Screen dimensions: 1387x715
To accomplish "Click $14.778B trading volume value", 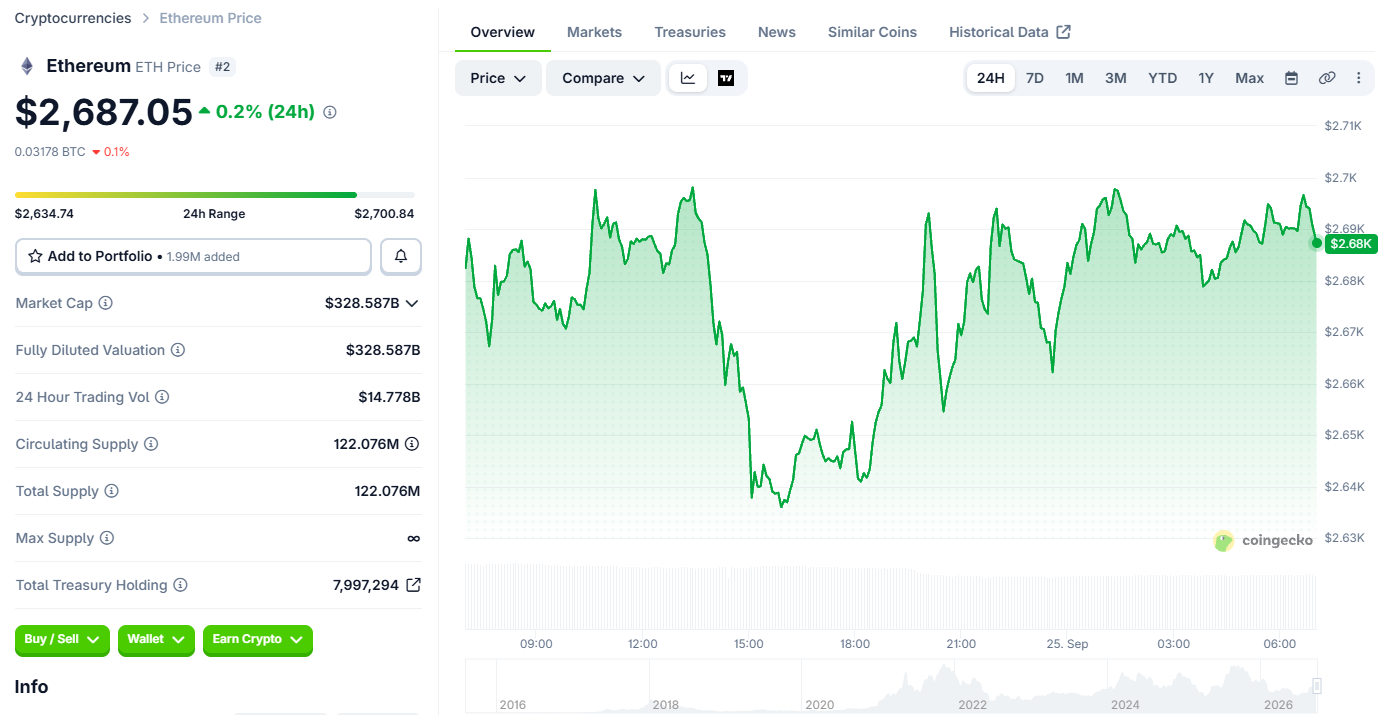I will coord(389,397).
